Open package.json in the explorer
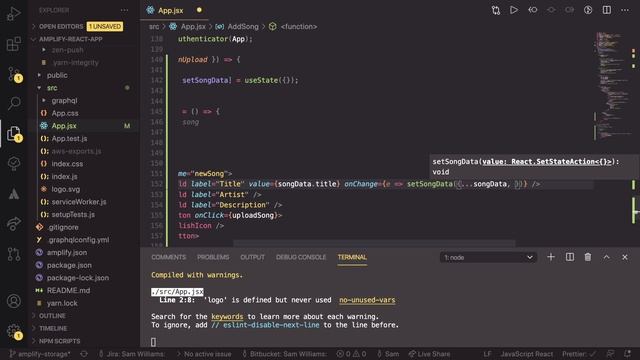 [69, 265]
